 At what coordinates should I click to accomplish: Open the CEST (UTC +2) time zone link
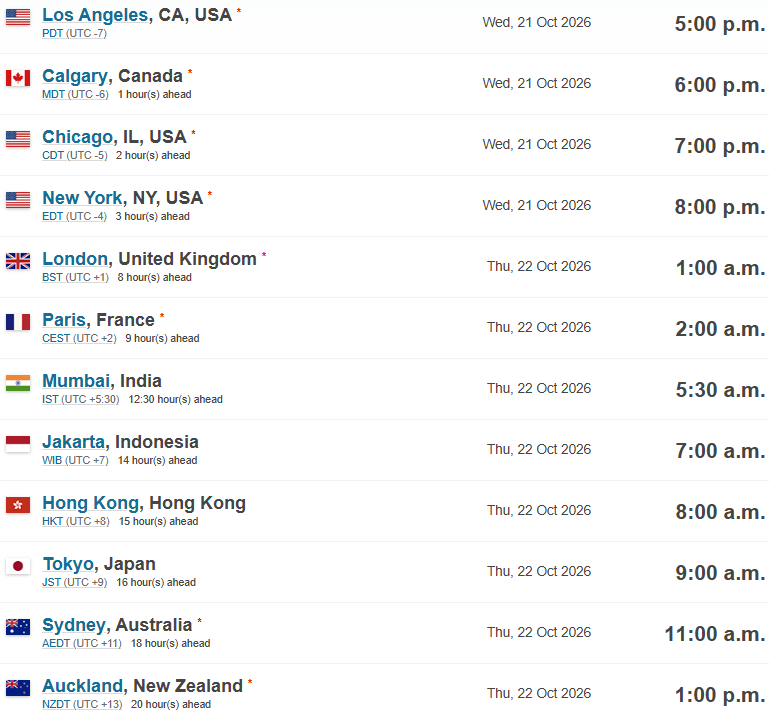pos(79,338)
